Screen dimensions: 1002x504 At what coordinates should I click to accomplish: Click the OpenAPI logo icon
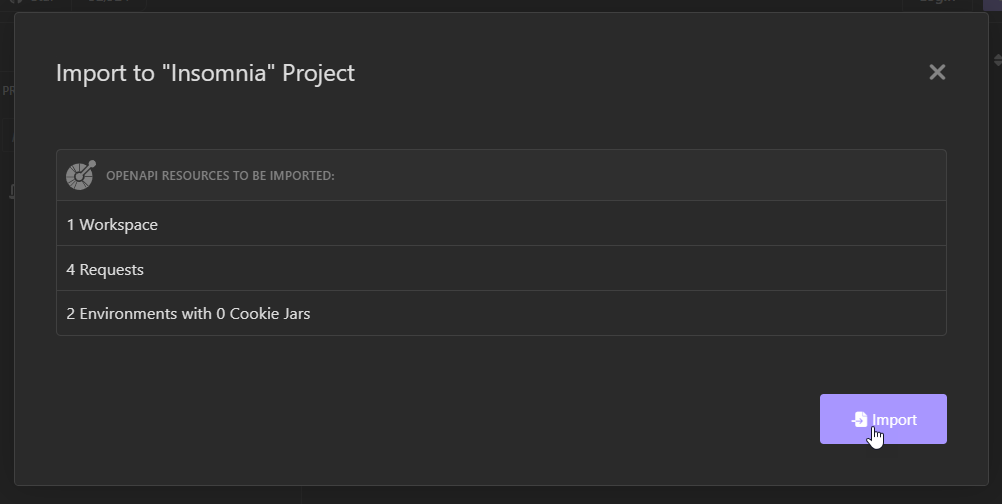point(81,175)
